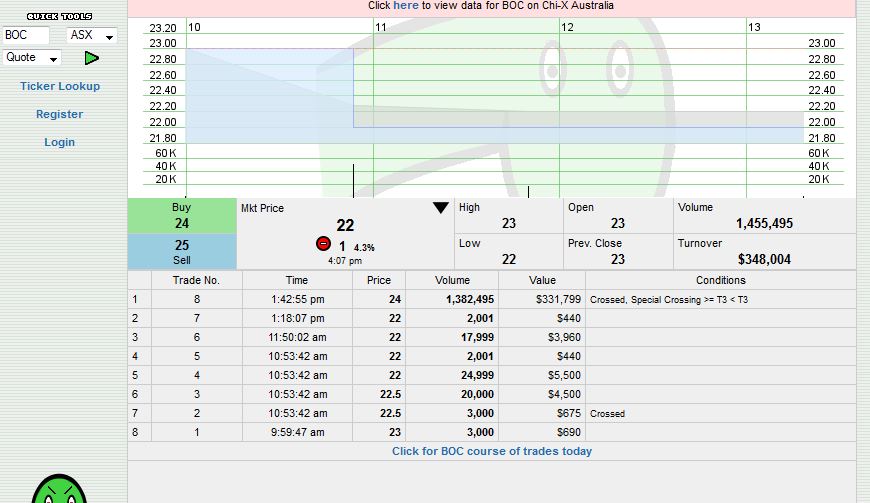Click the 'Crossed' condition in trade 2 row
This screenshot has width=870, height=503.
pyautogui.click(x=607, y=414)
